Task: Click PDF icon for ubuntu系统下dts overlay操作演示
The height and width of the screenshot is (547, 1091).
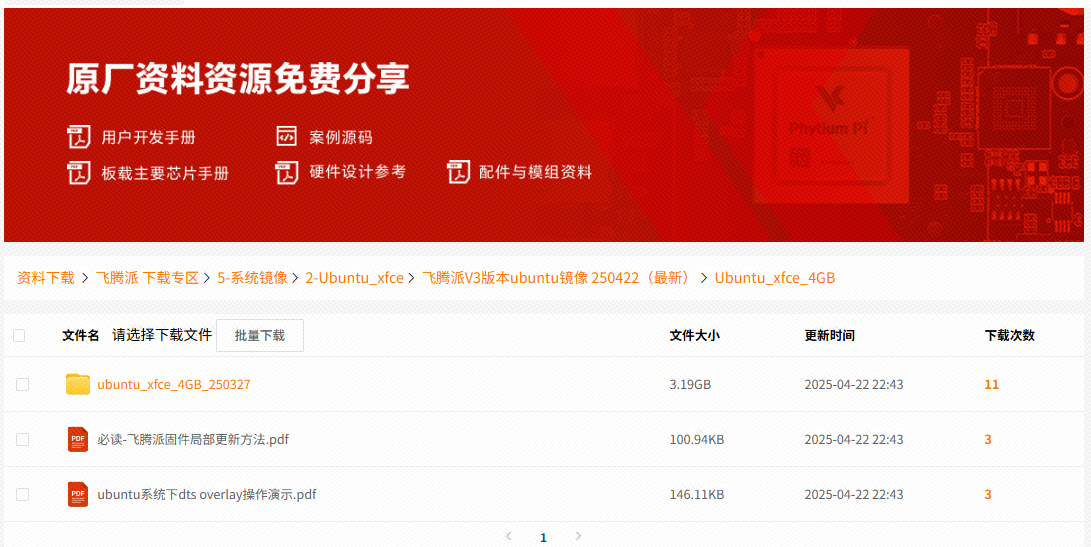Action: pyautogui.click(x=78, y=495)
